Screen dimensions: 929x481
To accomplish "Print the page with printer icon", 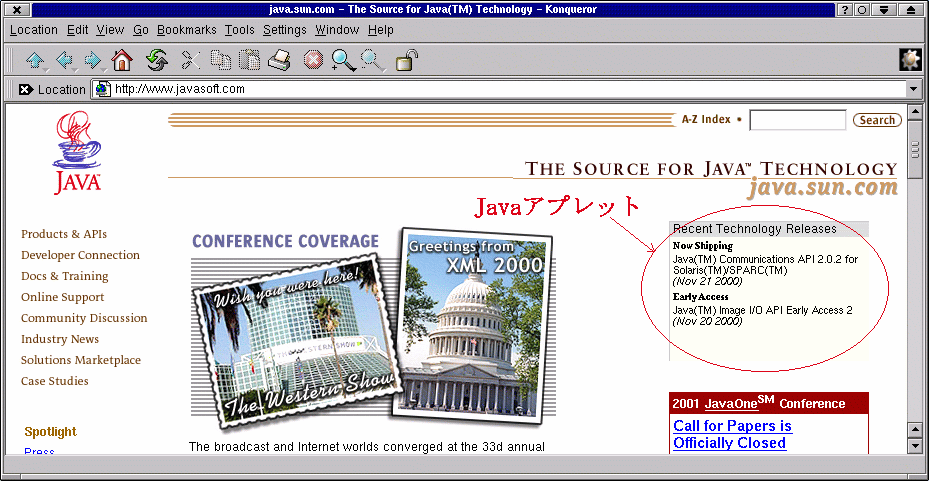I will (279, 60).
